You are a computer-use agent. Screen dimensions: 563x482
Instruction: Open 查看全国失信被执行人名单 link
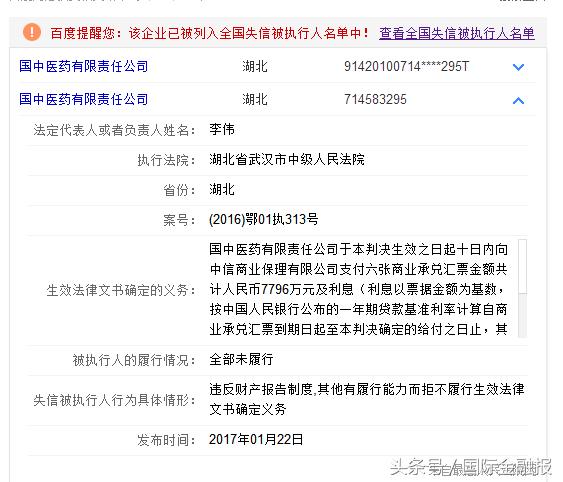click(457, 33)
